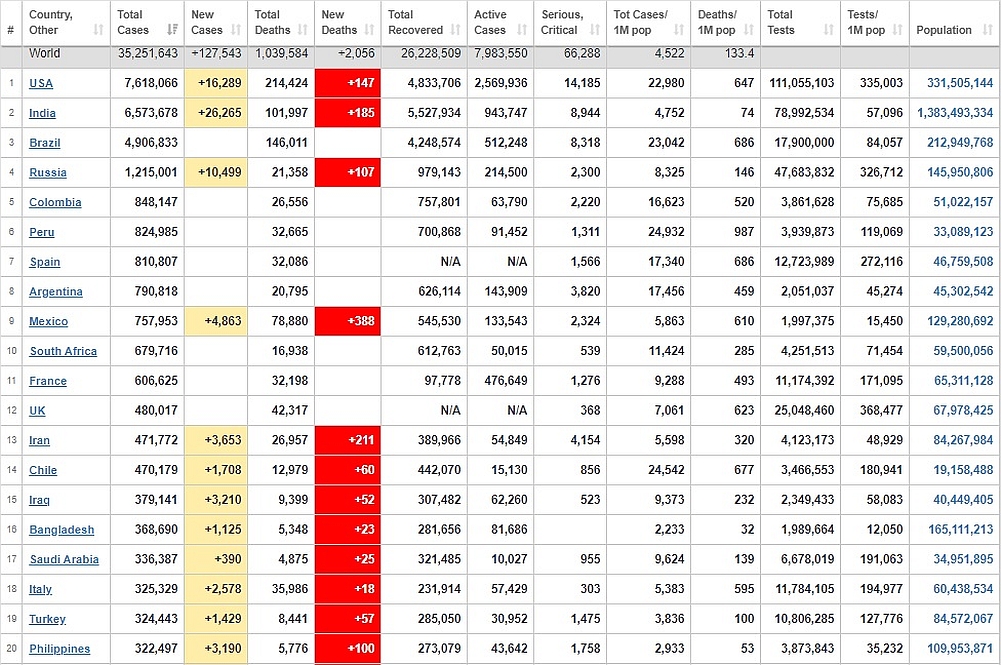Click the sort arrows beside Deaths/1M pop header
Viewport: 1001px width, 665px height.
[749, 30]
